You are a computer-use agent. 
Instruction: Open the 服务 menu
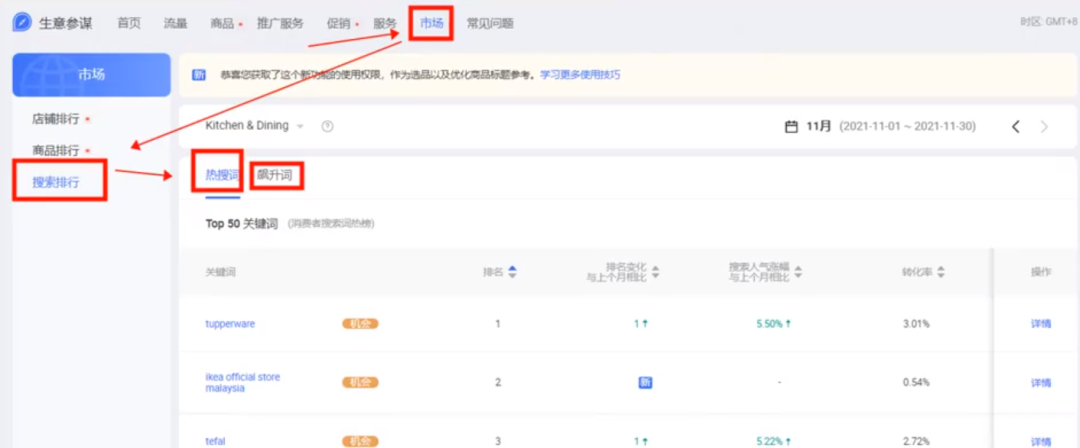pyautogui.click(x=385, y=23)
